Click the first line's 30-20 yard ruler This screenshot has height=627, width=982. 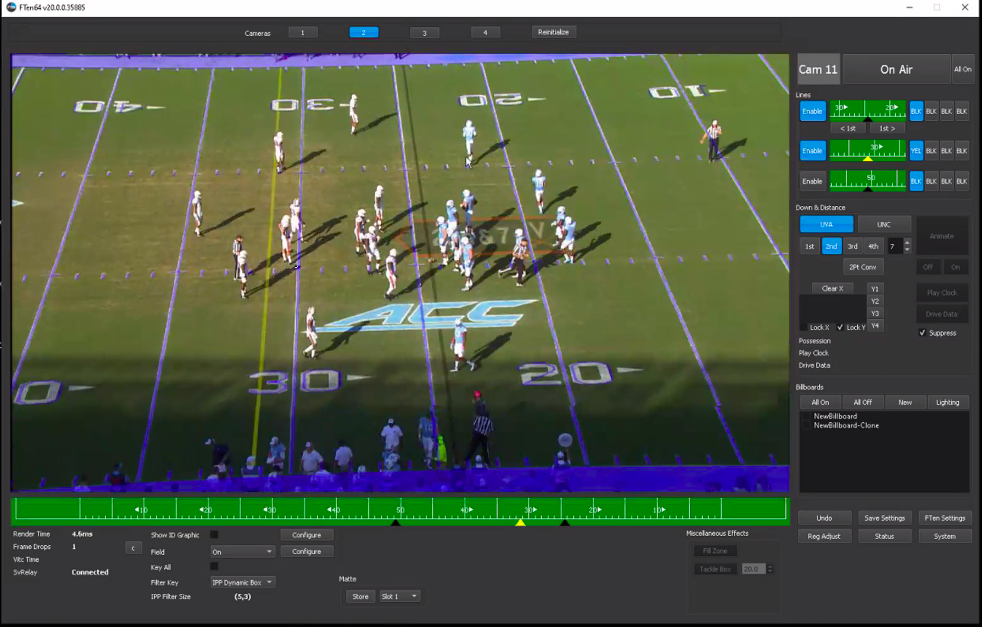pos(867,111)
